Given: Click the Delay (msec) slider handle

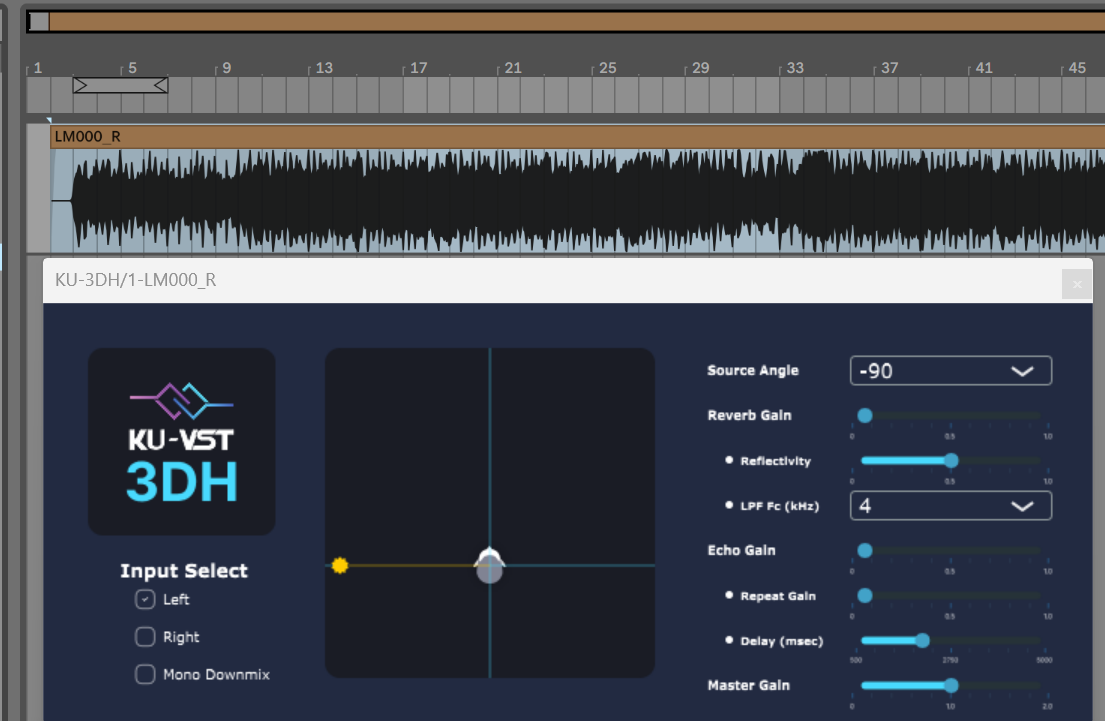Looking at the screenshot, I should tap(922, 641).
